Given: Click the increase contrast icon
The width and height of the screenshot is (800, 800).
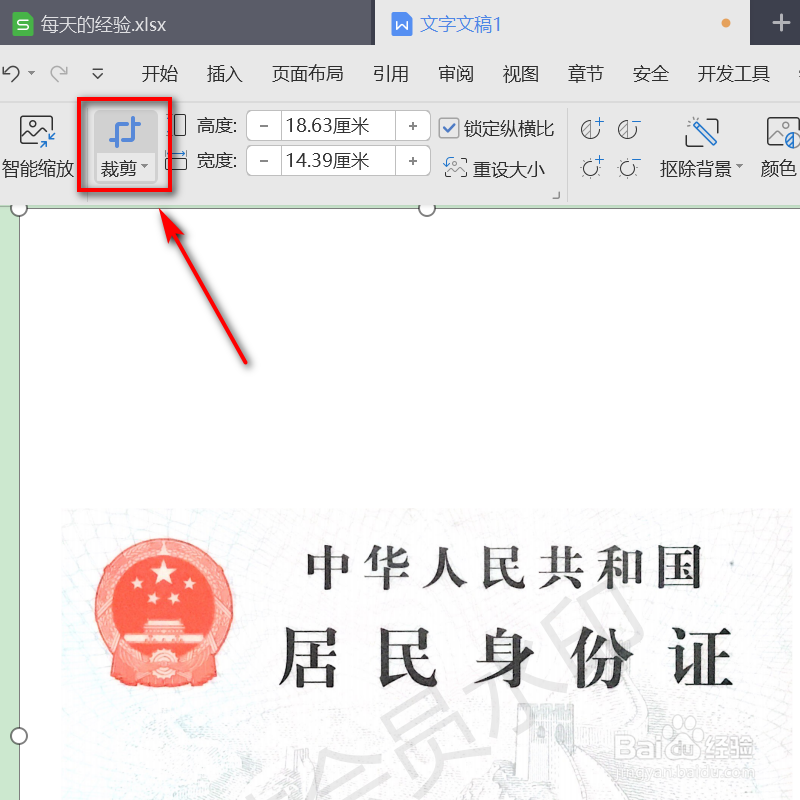Looking at the screenshot, I should pos(592,129).
